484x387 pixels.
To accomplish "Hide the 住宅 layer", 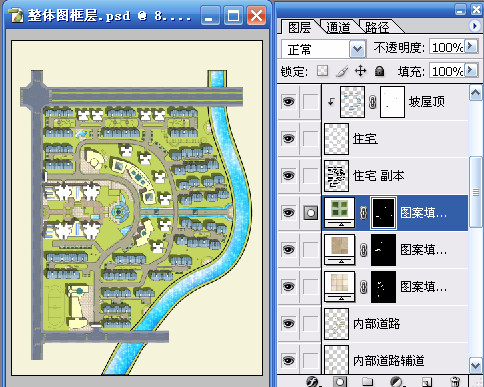I will tap(289, 138).
